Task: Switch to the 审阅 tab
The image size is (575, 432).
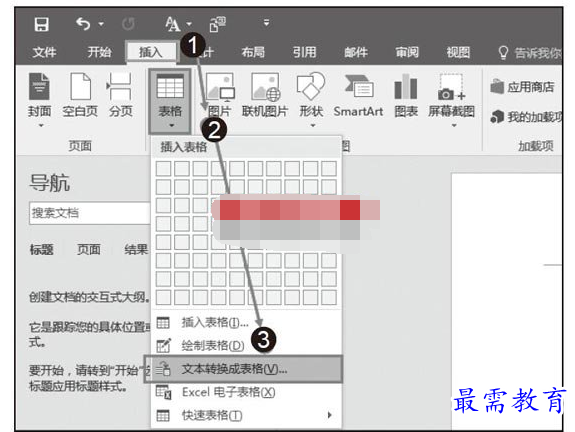Action: coord(407,52)
